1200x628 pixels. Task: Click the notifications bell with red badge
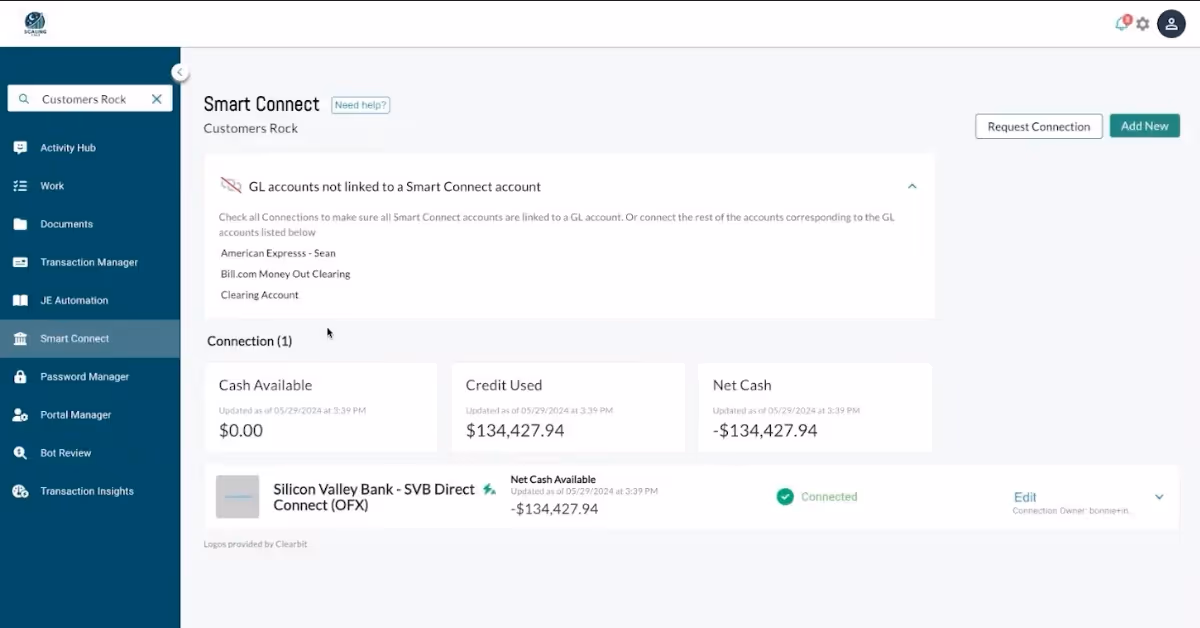click(x=1121, y=23)
